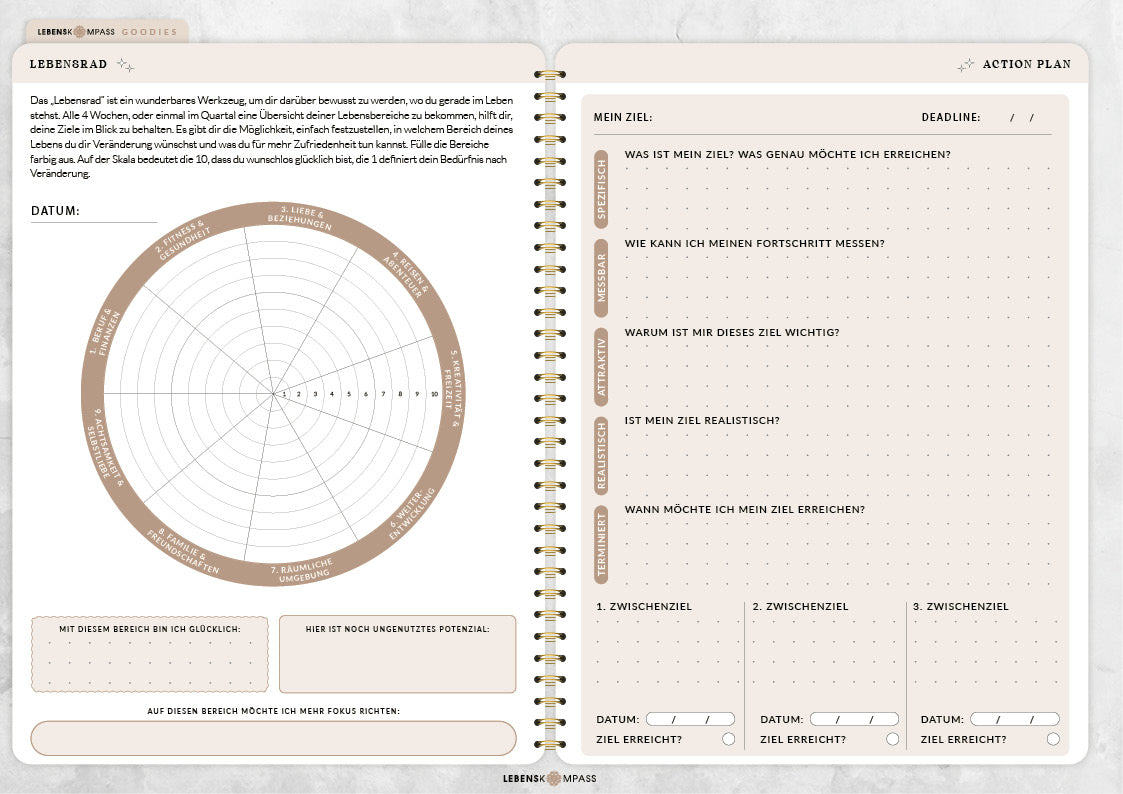Click wheel label '5. Kreativität & Freizeit'
The image size is (1123, 794).
(453, 389)
